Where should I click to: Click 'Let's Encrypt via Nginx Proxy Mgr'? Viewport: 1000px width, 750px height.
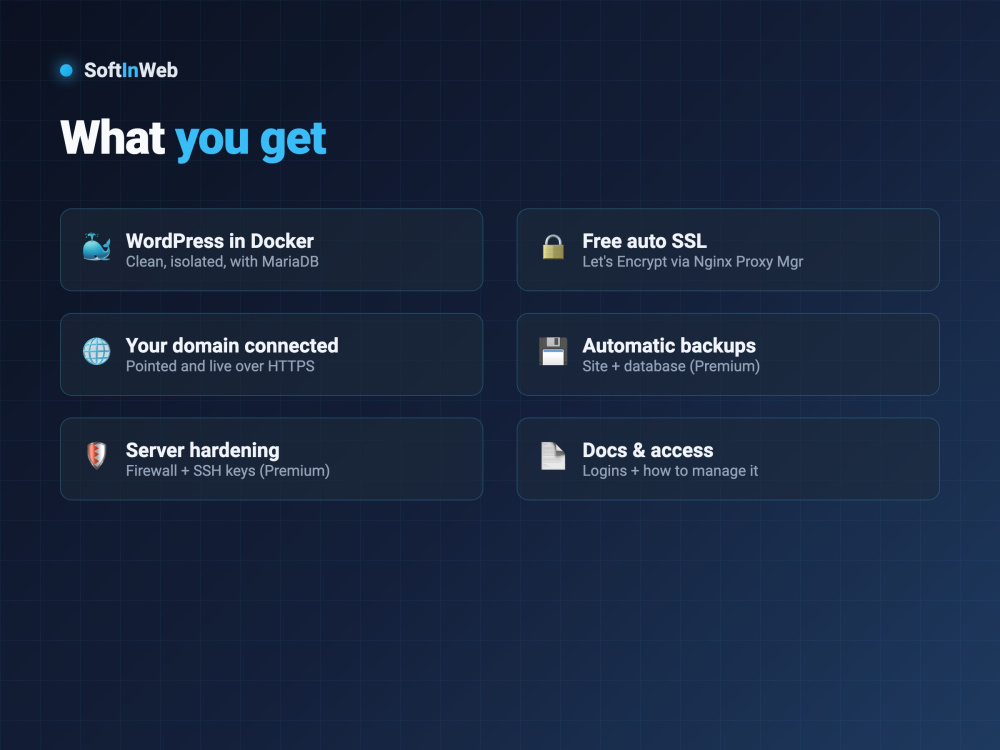(x=693, y=262)
